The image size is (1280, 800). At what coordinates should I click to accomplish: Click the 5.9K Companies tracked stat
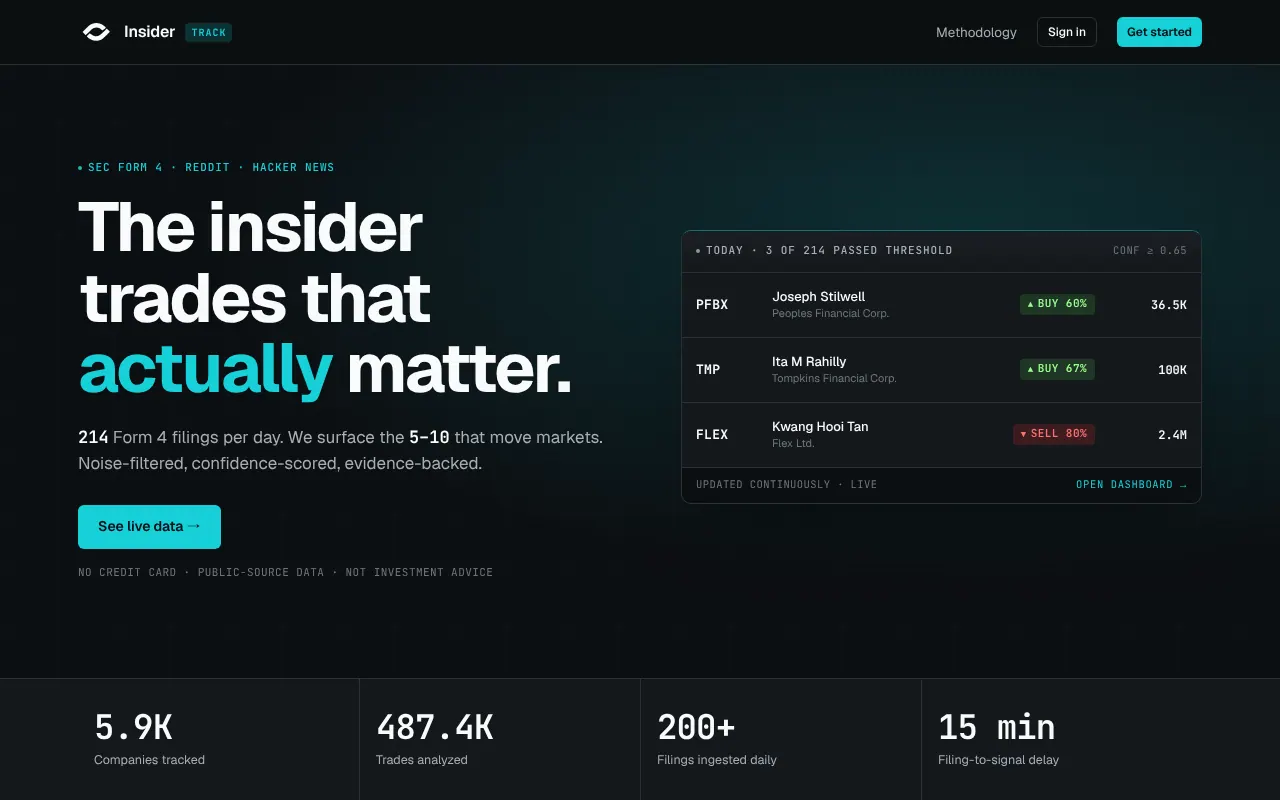pyautogui.click(x=149, y=739)
